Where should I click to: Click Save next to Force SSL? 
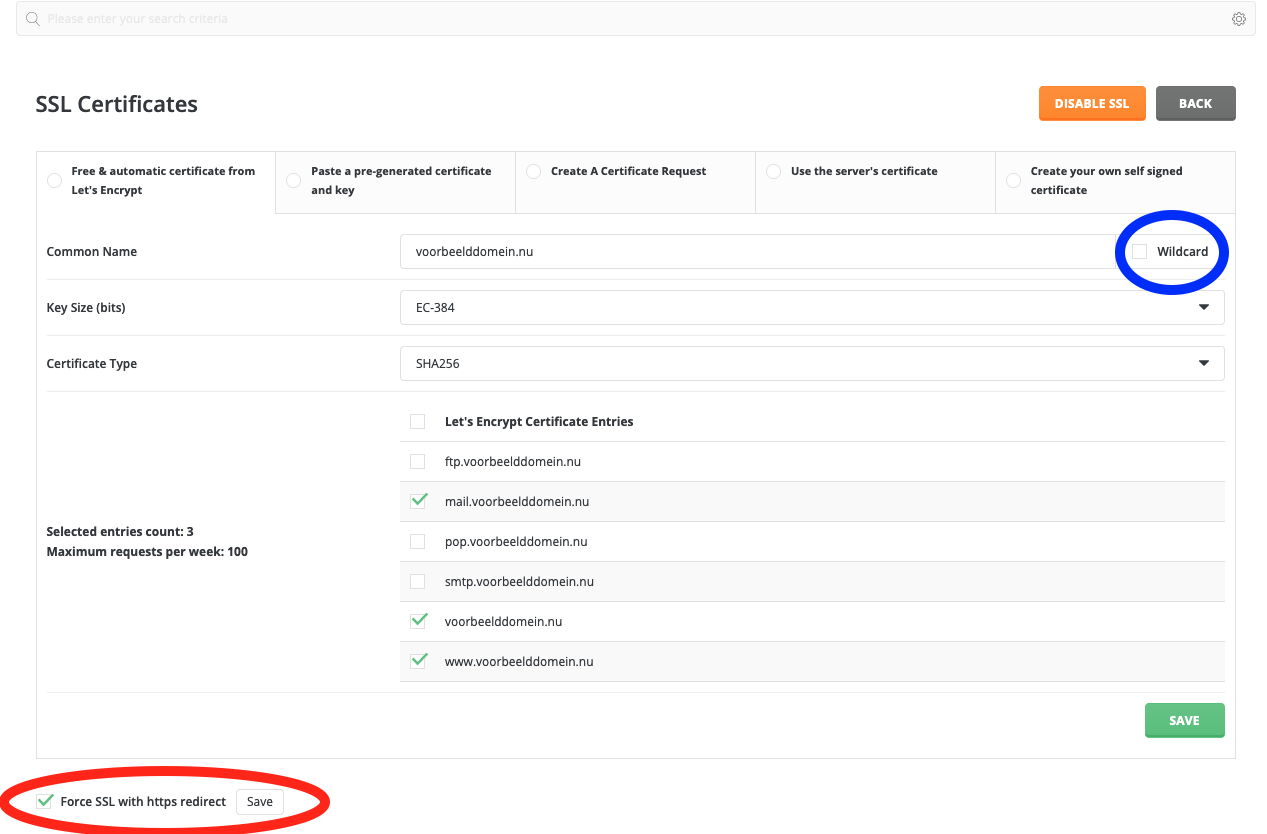[260, 802]
